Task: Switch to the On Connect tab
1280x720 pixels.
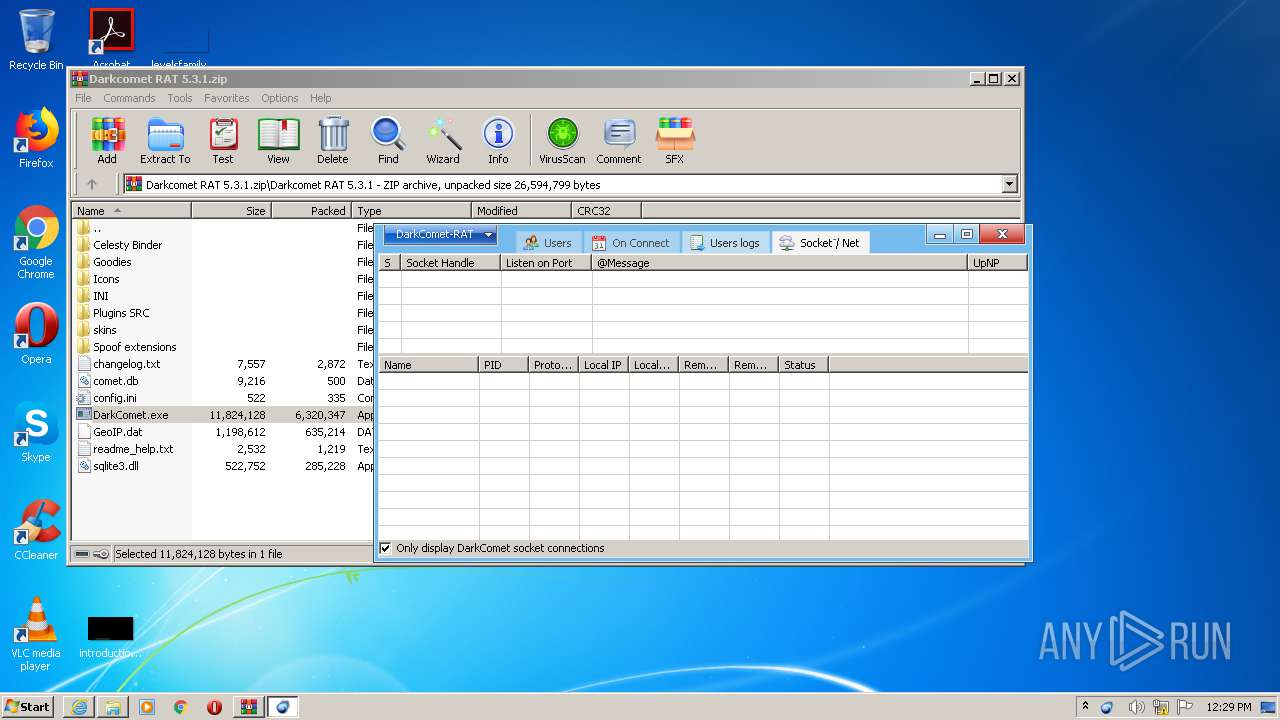Action: (x=630, y=243)
